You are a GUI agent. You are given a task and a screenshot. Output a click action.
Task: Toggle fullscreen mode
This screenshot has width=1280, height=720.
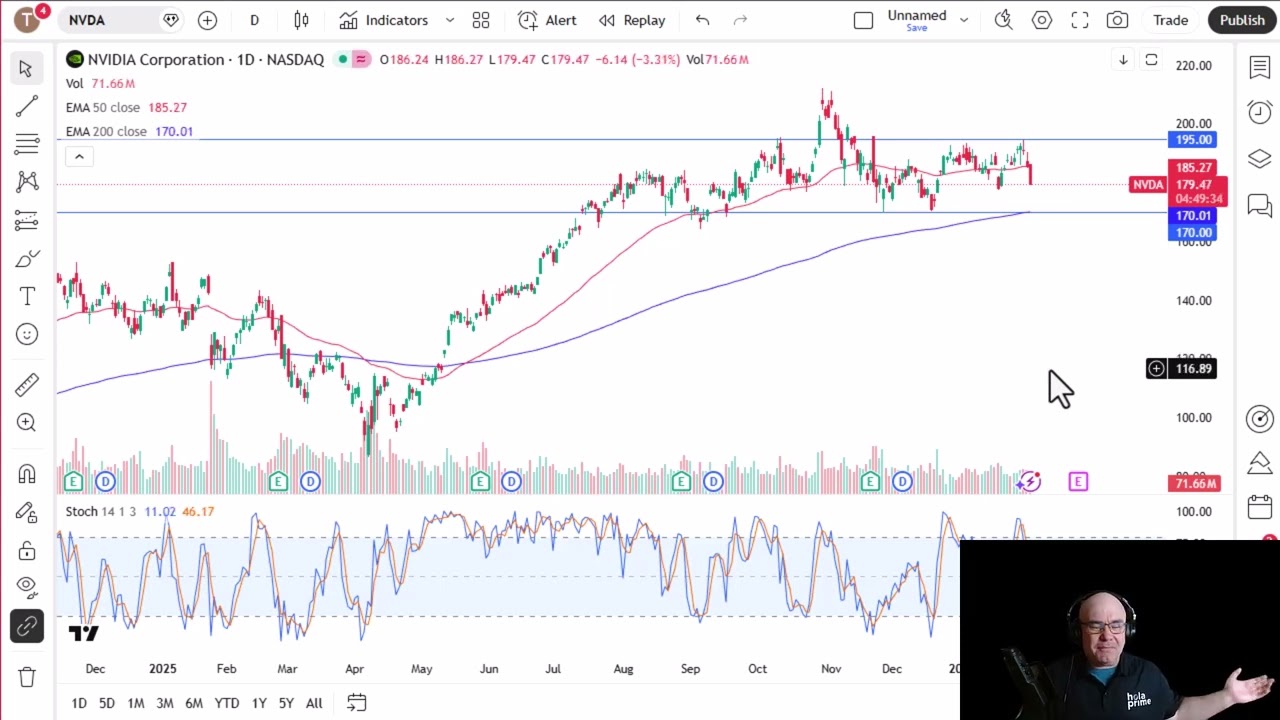point(1080,20)
